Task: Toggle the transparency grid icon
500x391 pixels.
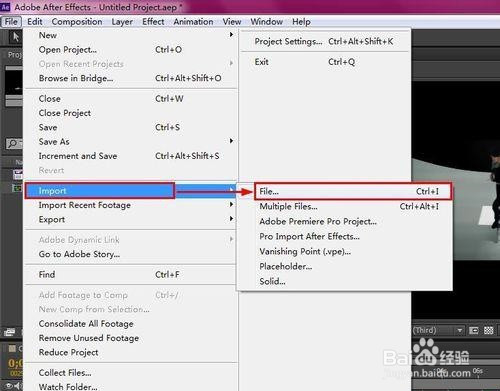Action: click(489, 330)
